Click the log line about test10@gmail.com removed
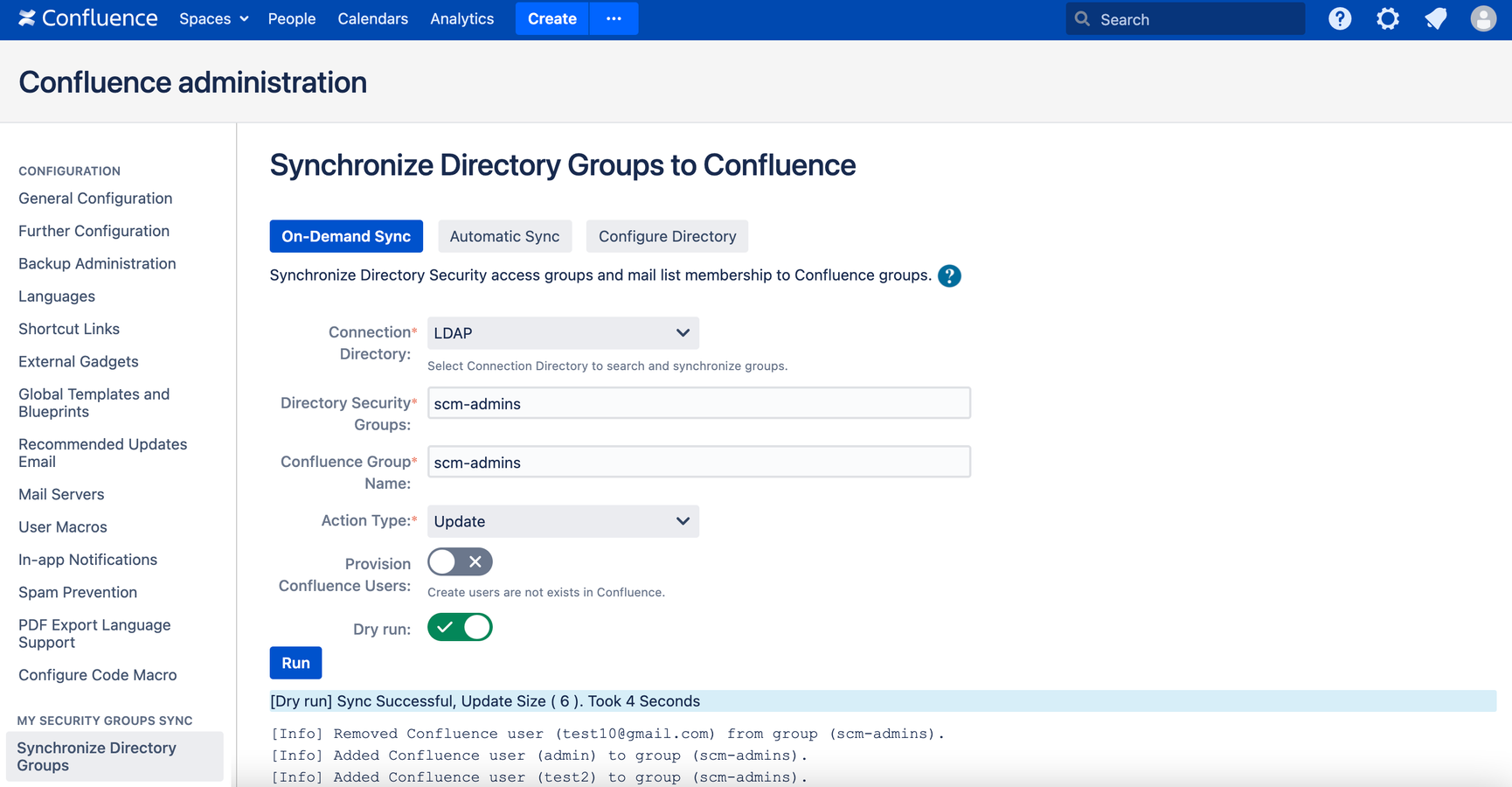Image resolution: width=1512 pixels, height=787 pixels. click(x=608, y=734)
